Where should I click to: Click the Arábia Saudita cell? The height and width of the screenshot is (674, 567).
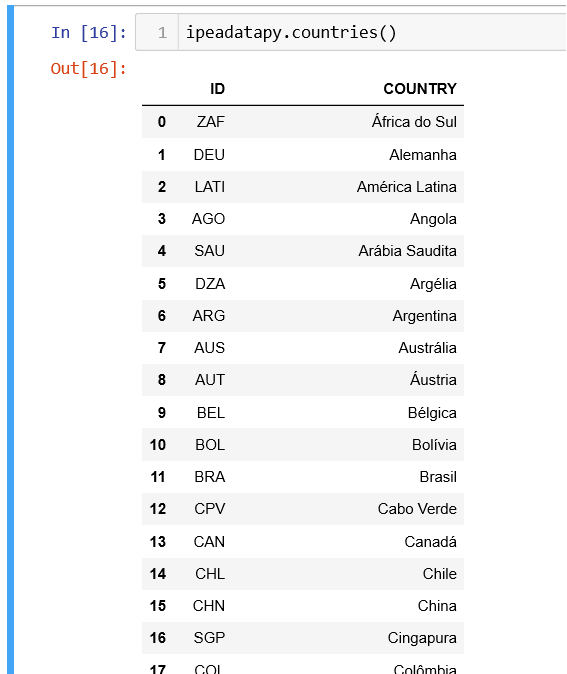tap(408, 251)
